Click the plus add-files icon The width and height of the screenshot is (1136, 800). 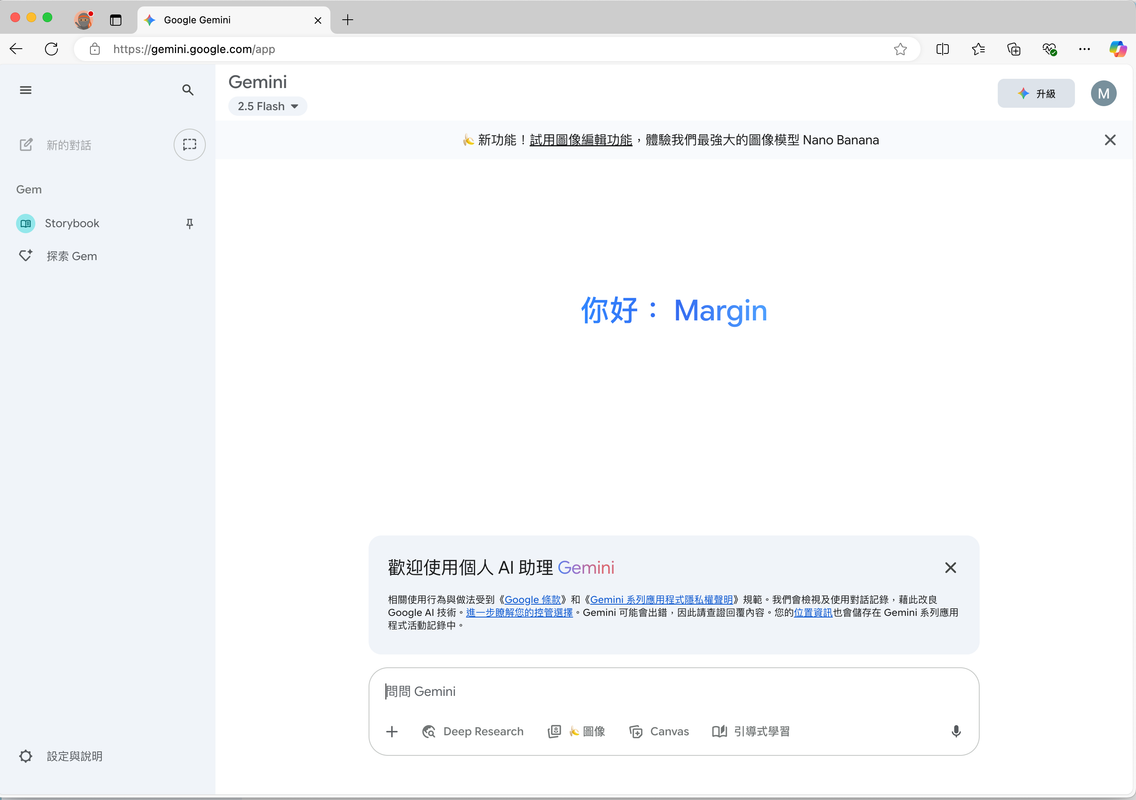point(392,732)
